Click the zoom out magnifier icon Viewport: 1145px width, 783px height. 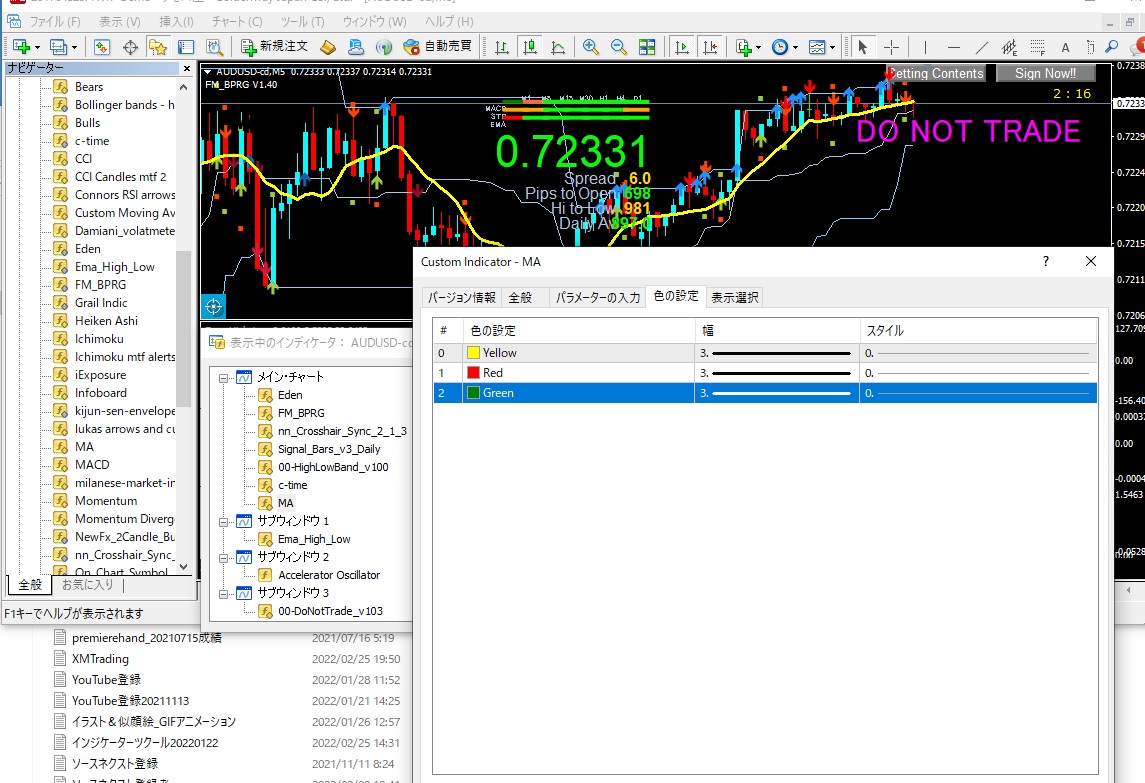point(618,47)
